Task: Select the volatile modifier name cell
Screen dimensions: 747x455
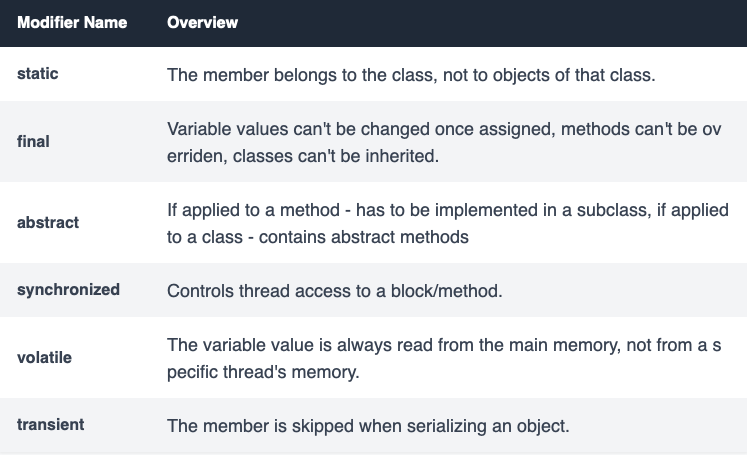Action: click(44, 357)
